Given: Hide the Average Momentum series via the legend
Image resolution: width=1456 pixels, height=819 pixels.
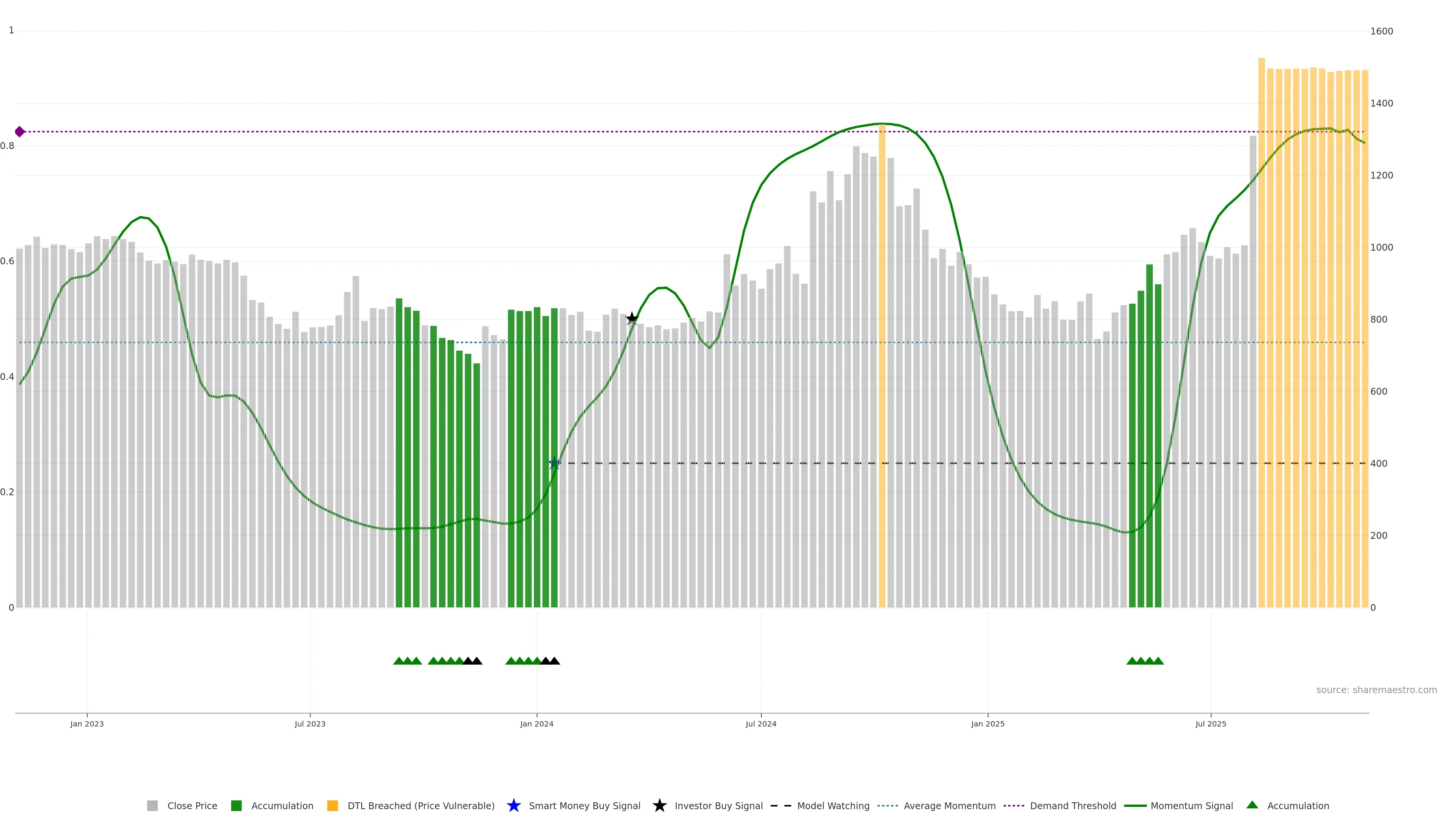Looking at the screenshot, I should pos(949,805).
